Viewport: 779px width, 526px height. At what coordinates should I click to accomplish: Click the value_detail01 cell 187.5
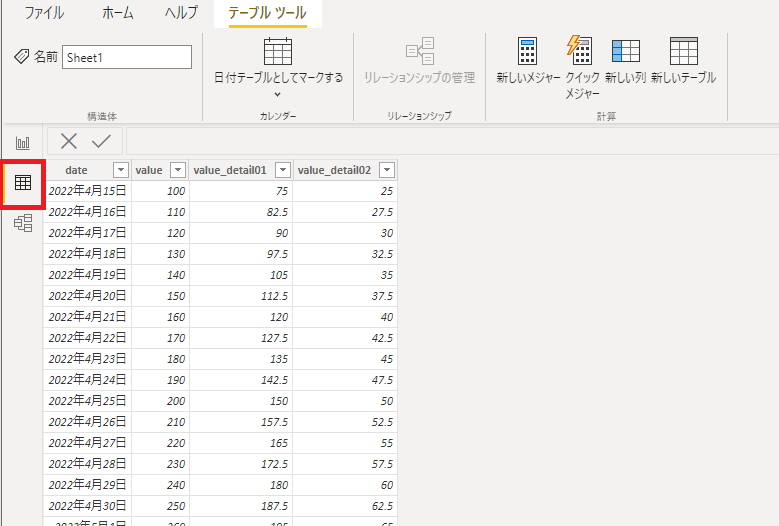(x=241, y=506)
